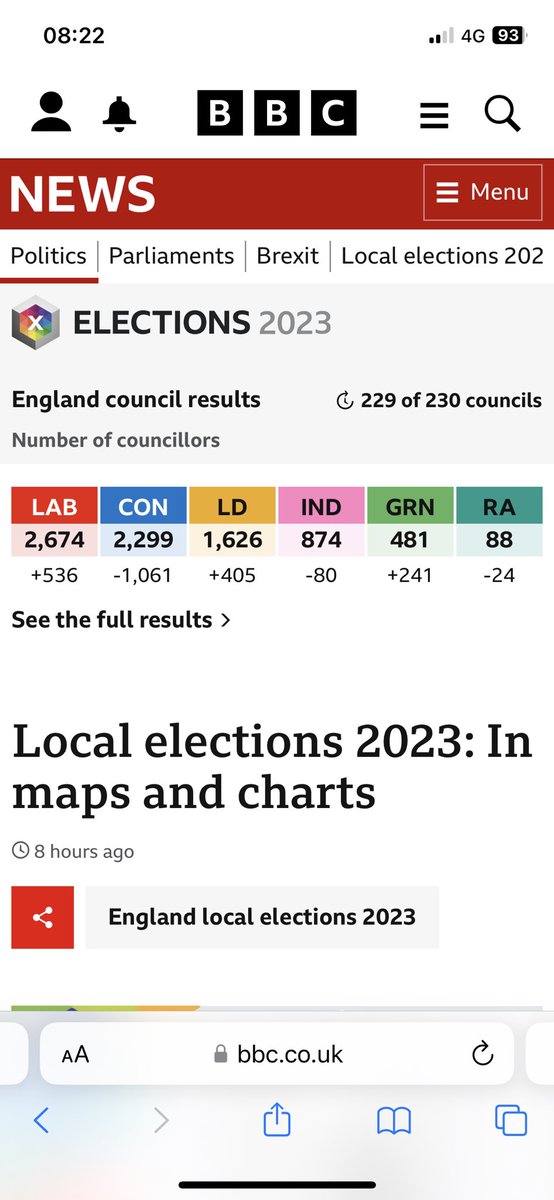Open the BBC account profile icon
Image resolution: width=554 pixels, height=1200 pixels.
tap(51, 112)
